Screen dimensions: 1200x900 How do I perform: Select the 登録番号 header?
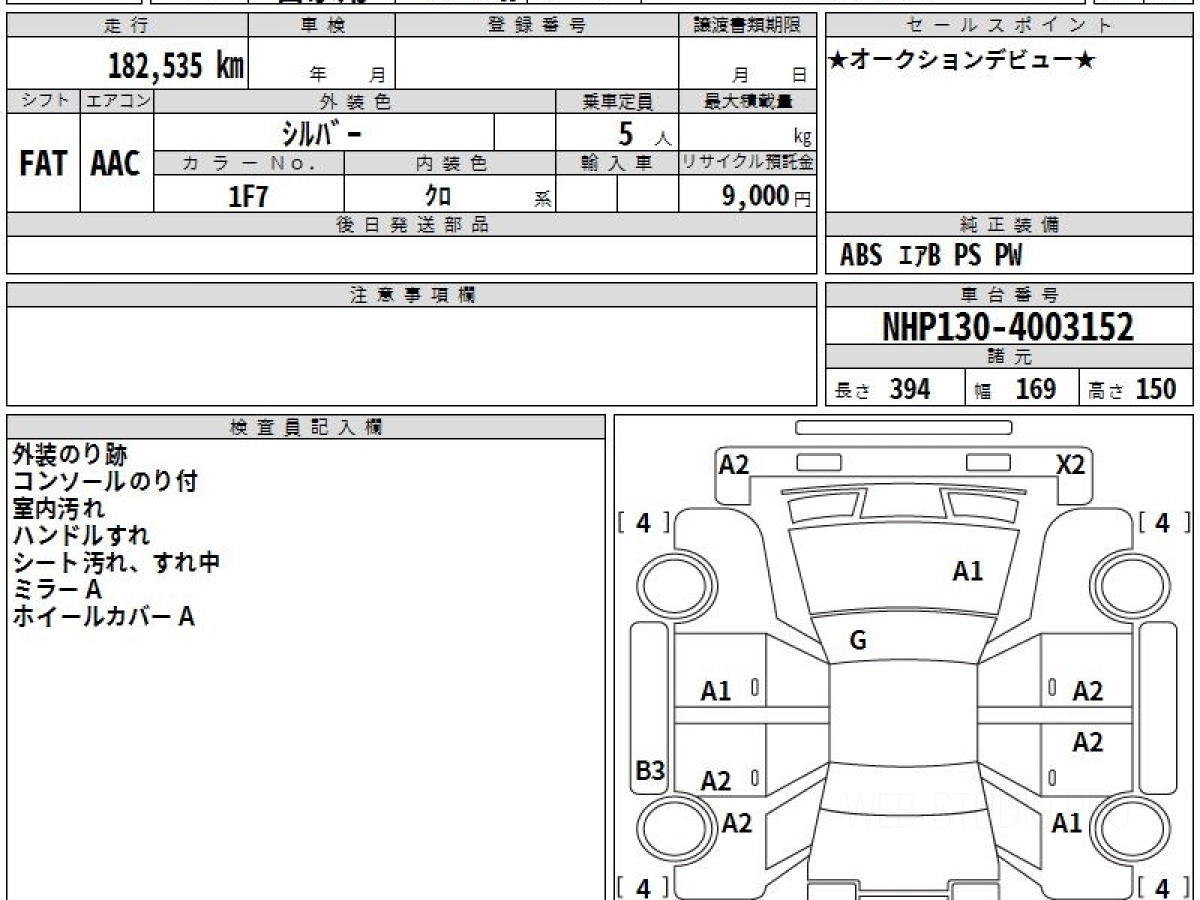tap(537, 26)
